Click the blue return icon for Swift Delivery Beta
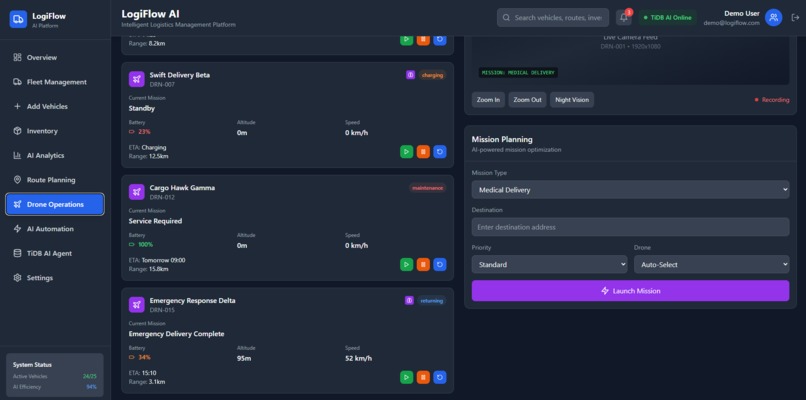806x400 pixels. click(439, 152)
